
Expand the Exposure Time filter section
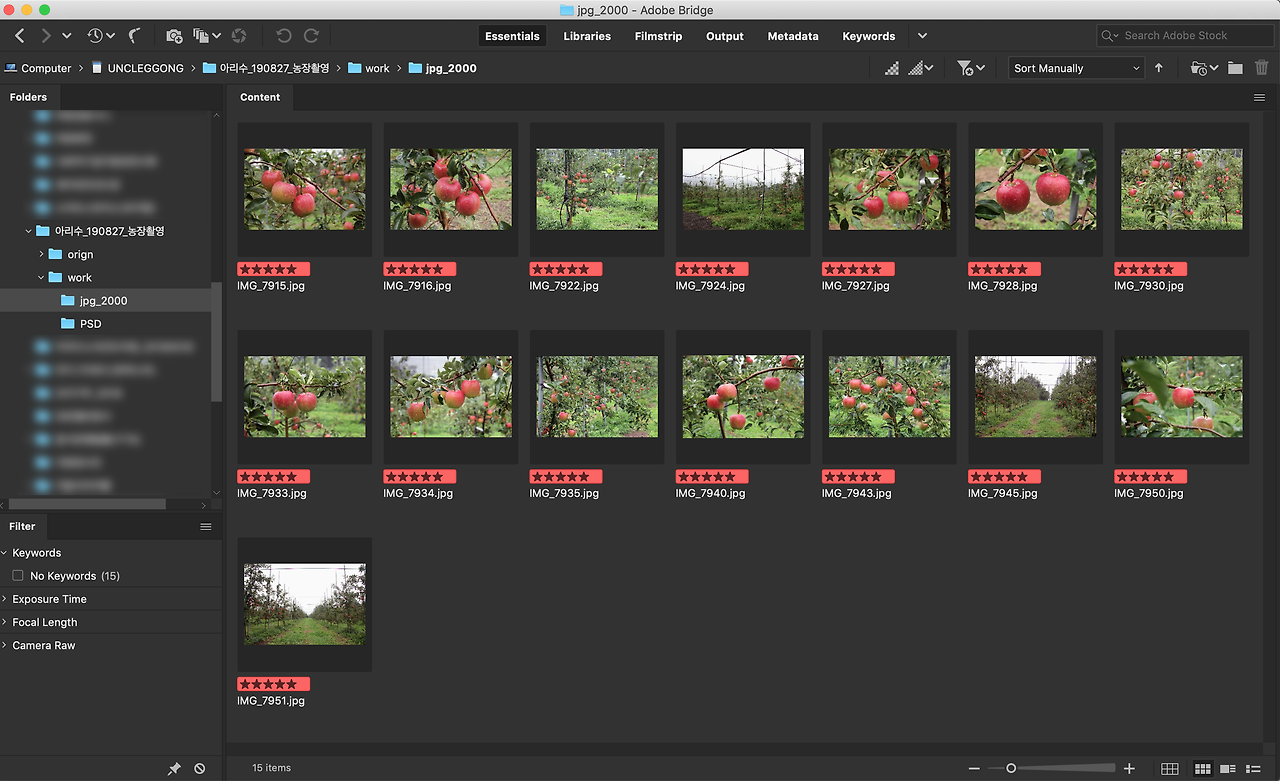pyautogui.click(x=5, y=599)
